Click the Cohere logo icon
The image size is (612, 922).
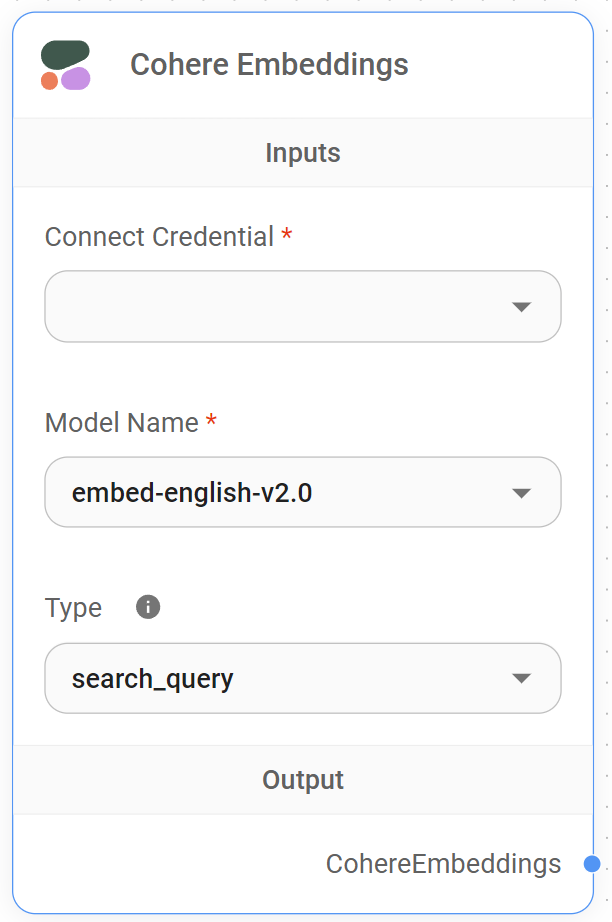click(x=66, y=65)
